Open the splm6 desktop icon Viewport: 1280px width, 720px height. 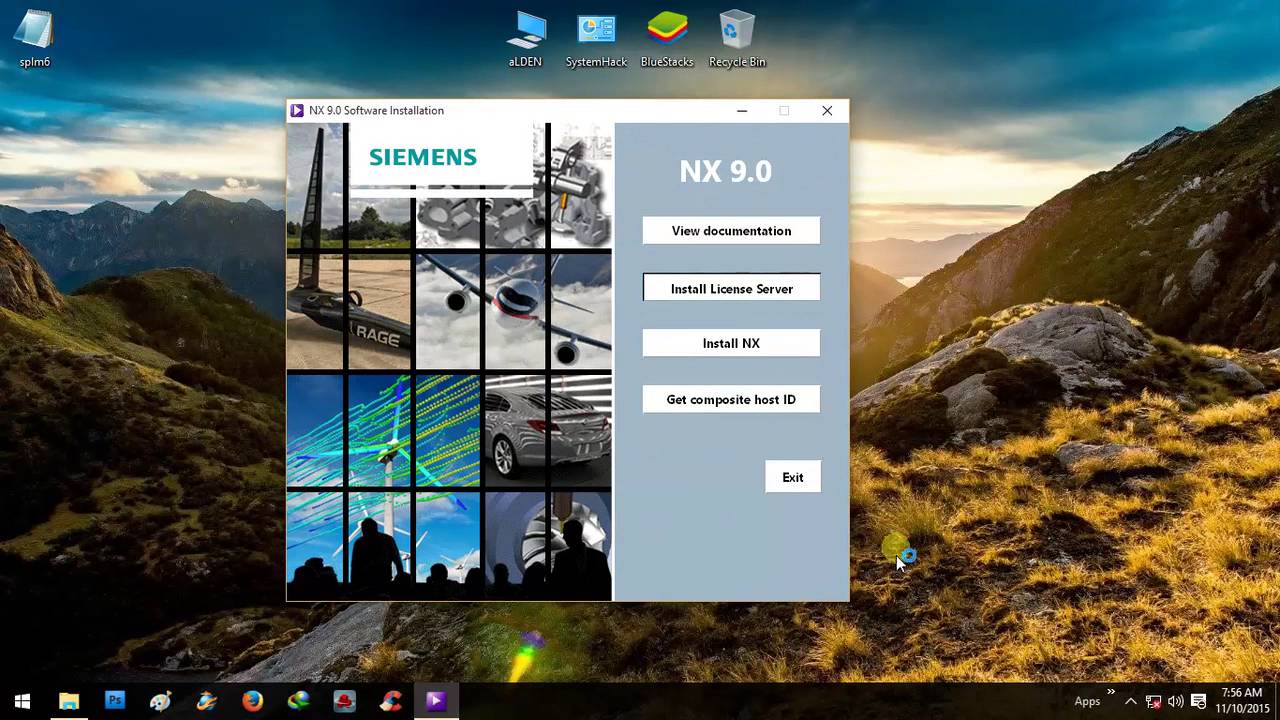pyautogui.click(x=35, y=40)
